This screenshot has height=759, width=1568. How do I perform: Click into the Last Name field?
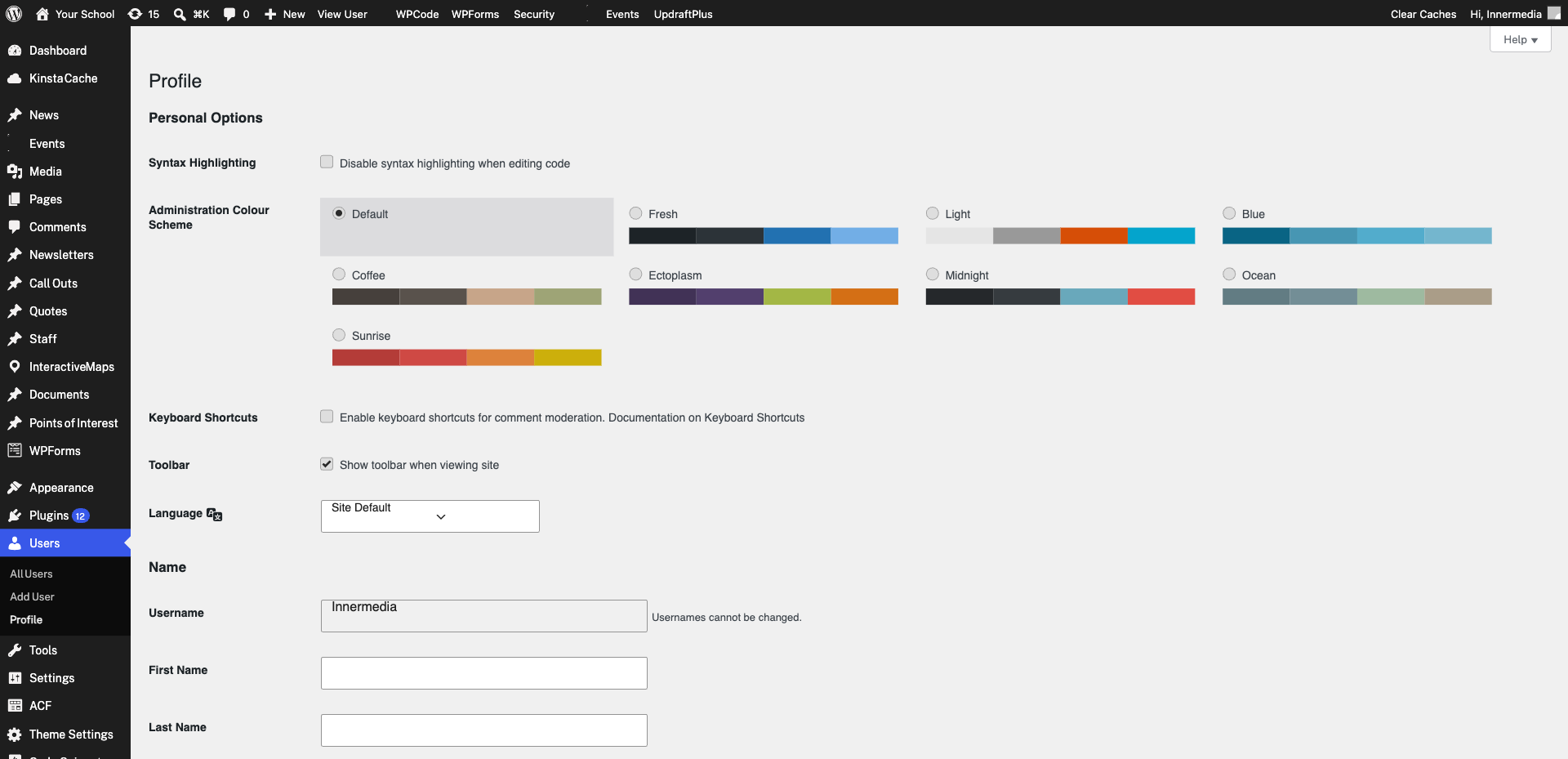[x=484, y=730]
